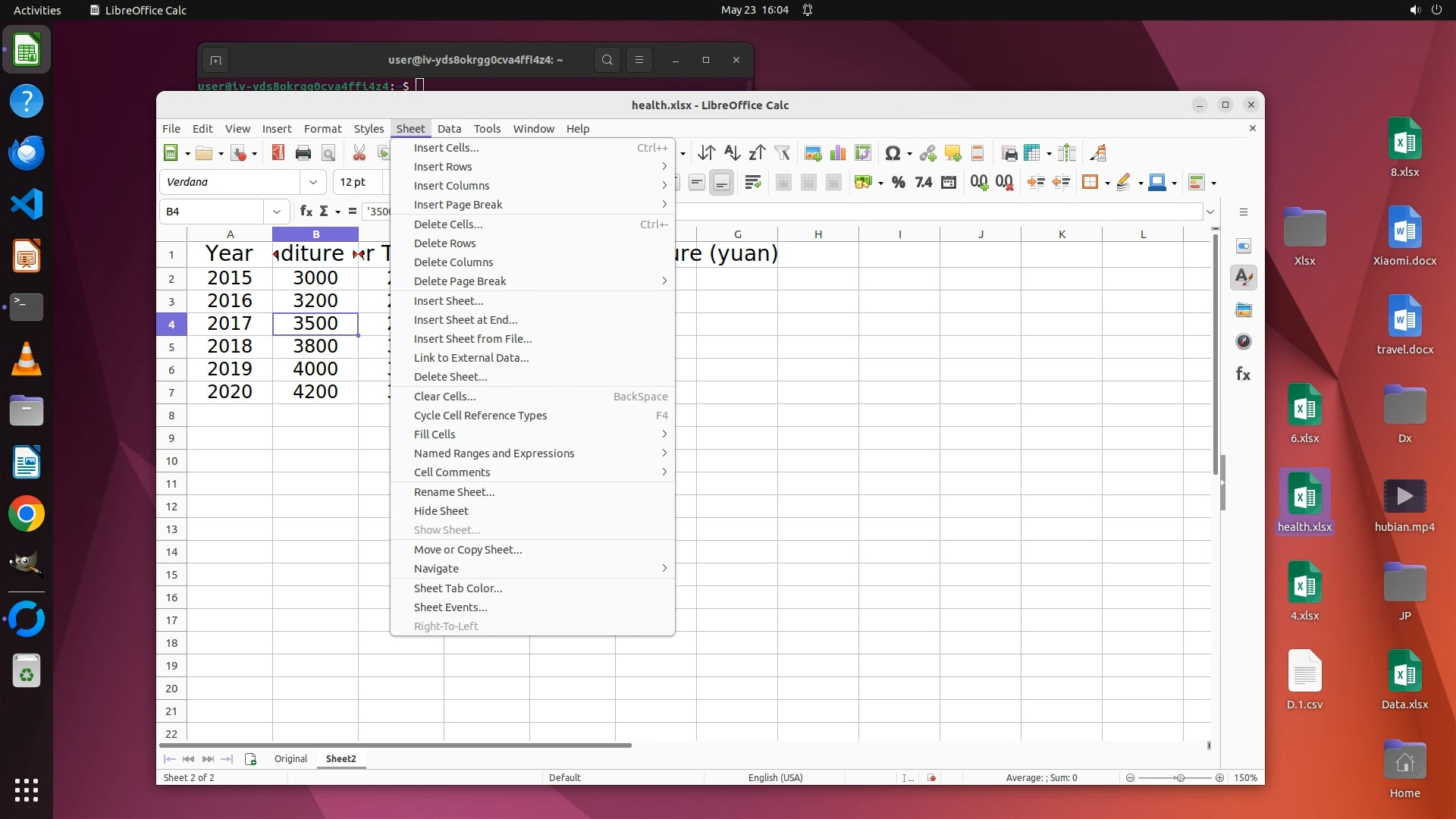Open sidebar Navigator compass icon

point(1244,341)
